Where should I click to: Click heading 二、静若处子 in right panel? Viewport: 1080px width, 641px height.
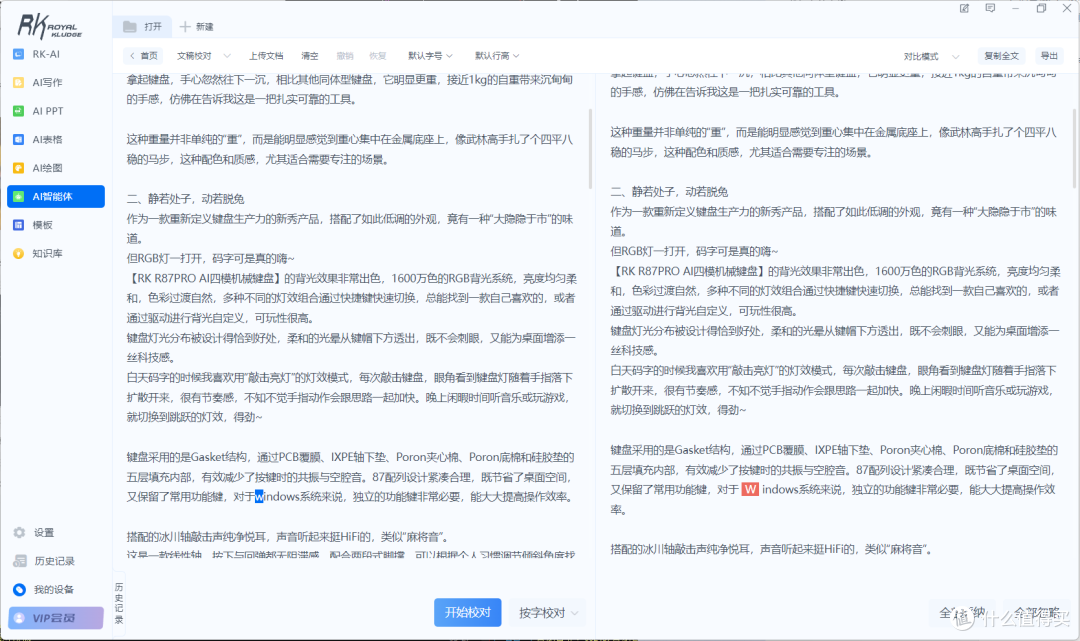point(669,192)
